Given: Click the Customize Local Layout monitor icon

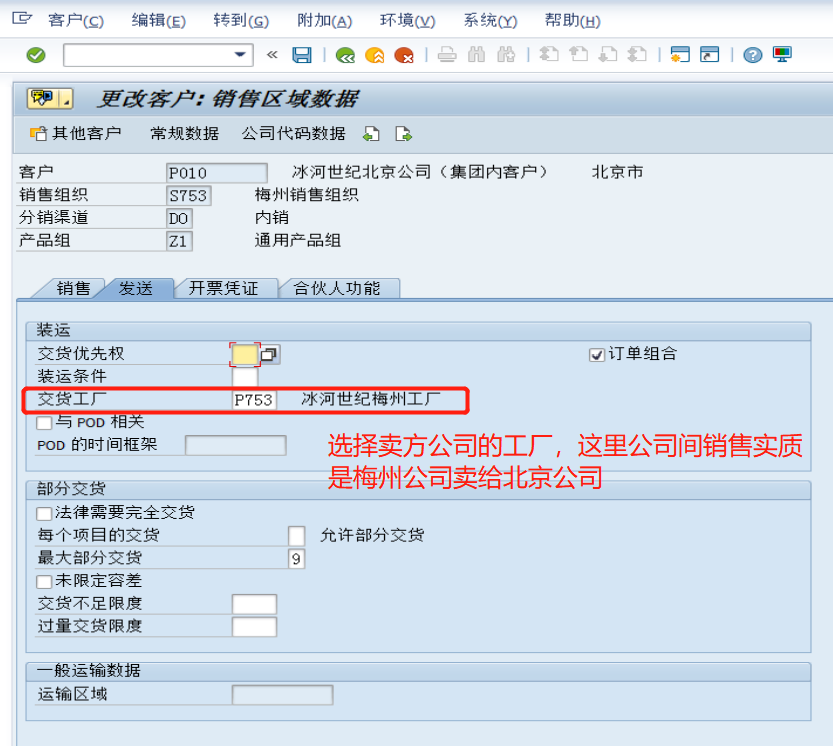Looking at the screenshot, I should pyautogui.click(x=782, y=54).
